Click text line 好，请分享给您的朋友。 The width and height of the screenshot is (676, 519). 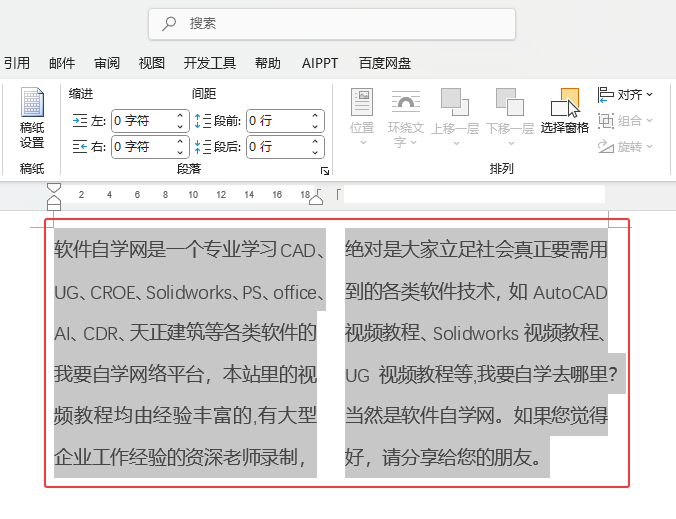pos(443,457)
